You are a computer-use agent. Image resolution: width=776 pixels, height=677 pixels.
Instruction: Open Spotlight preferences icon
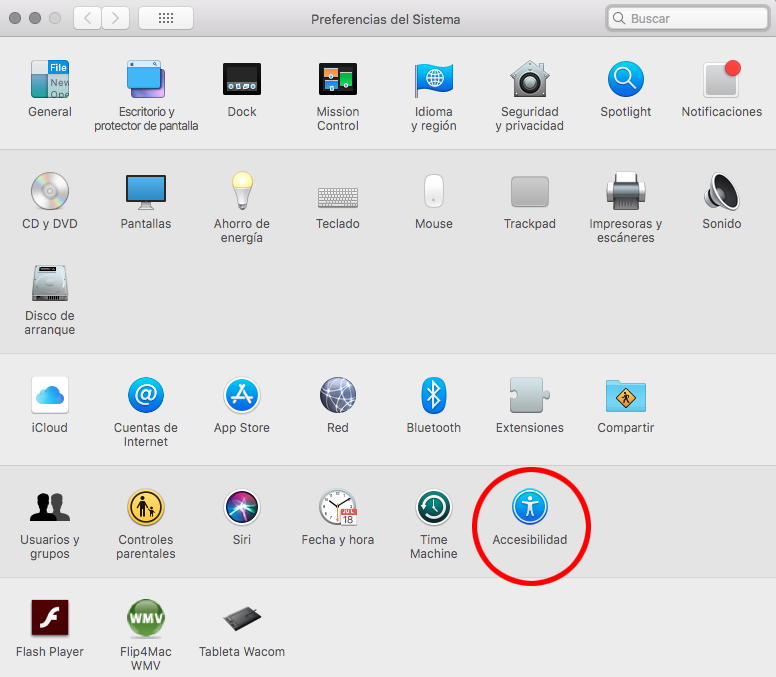626,79
